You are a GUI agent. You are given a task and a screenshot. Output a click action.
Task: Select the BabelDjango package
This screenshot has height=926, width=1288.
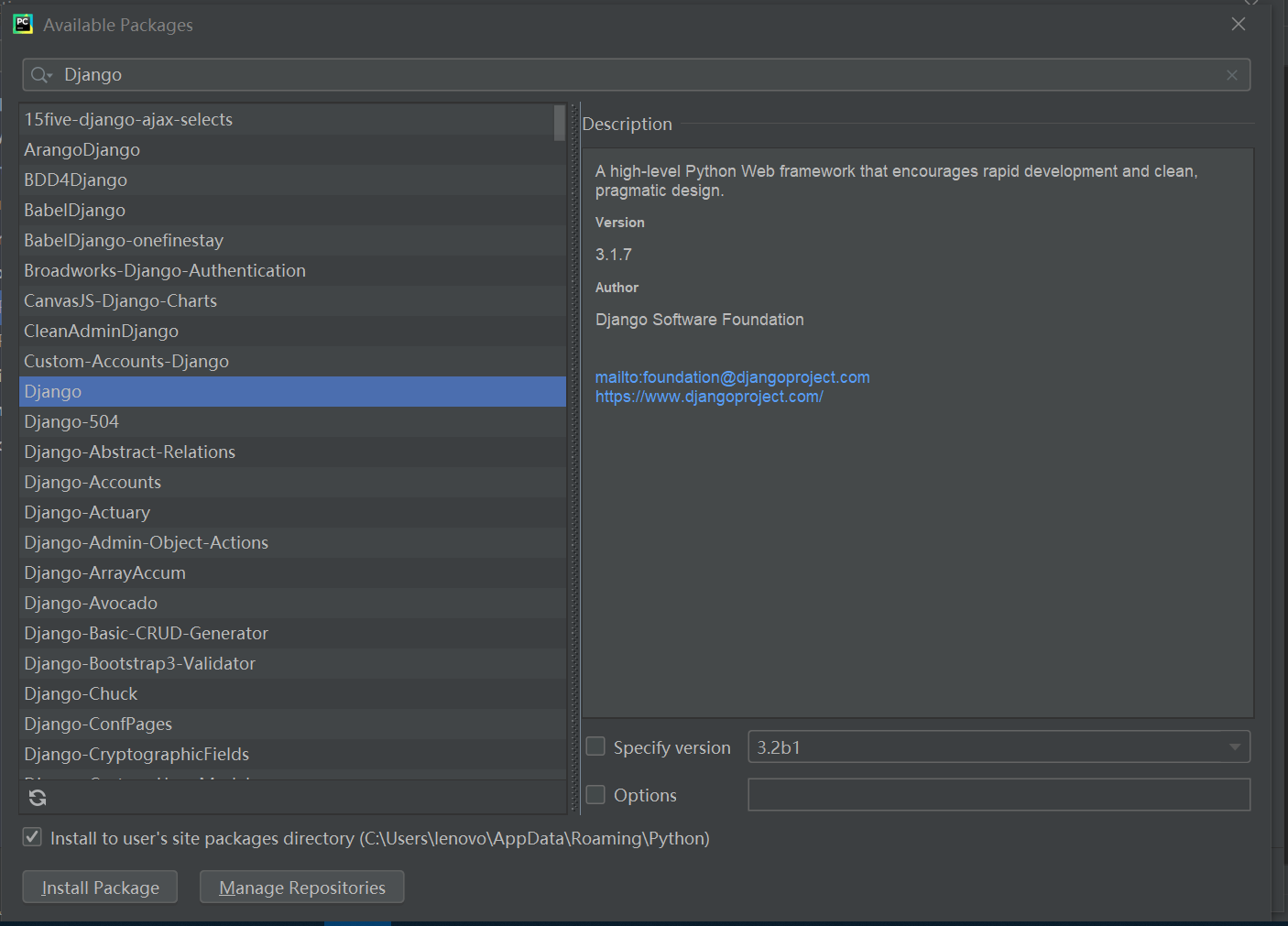click(292, 210)
